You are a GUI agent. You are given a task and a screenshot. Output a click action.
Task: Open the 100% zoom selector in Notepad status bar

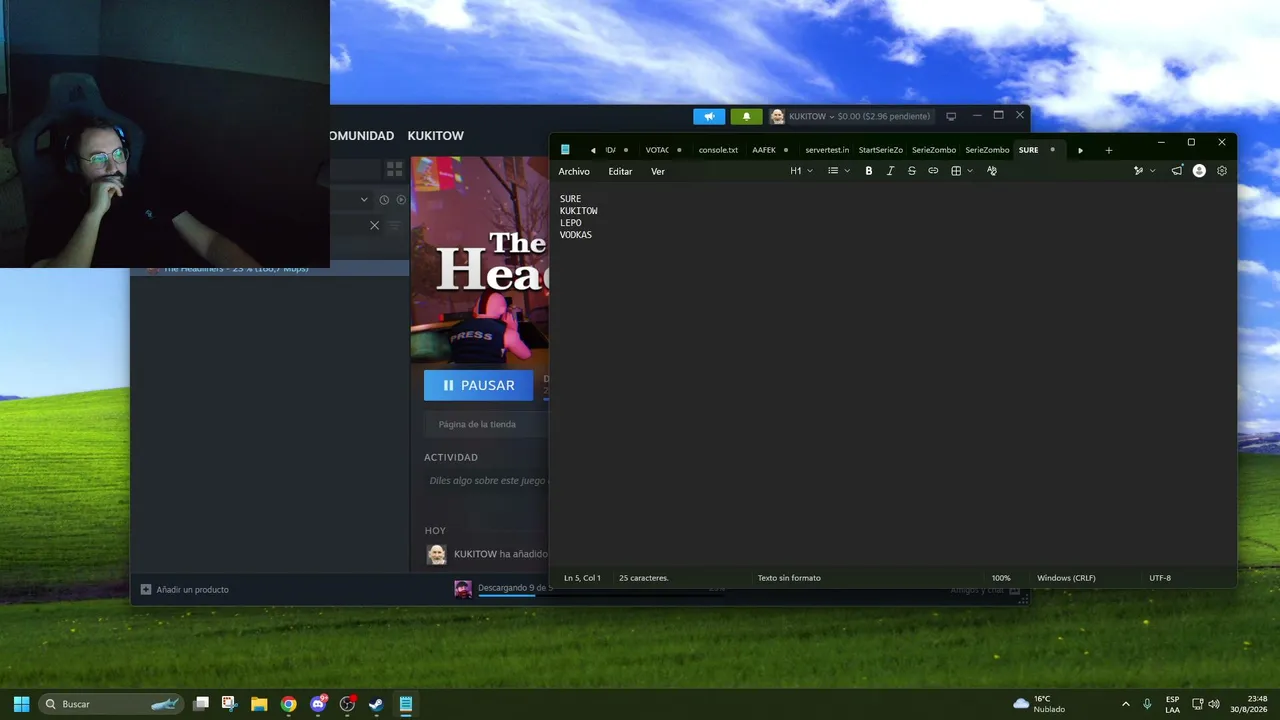tap(1001, 578)
